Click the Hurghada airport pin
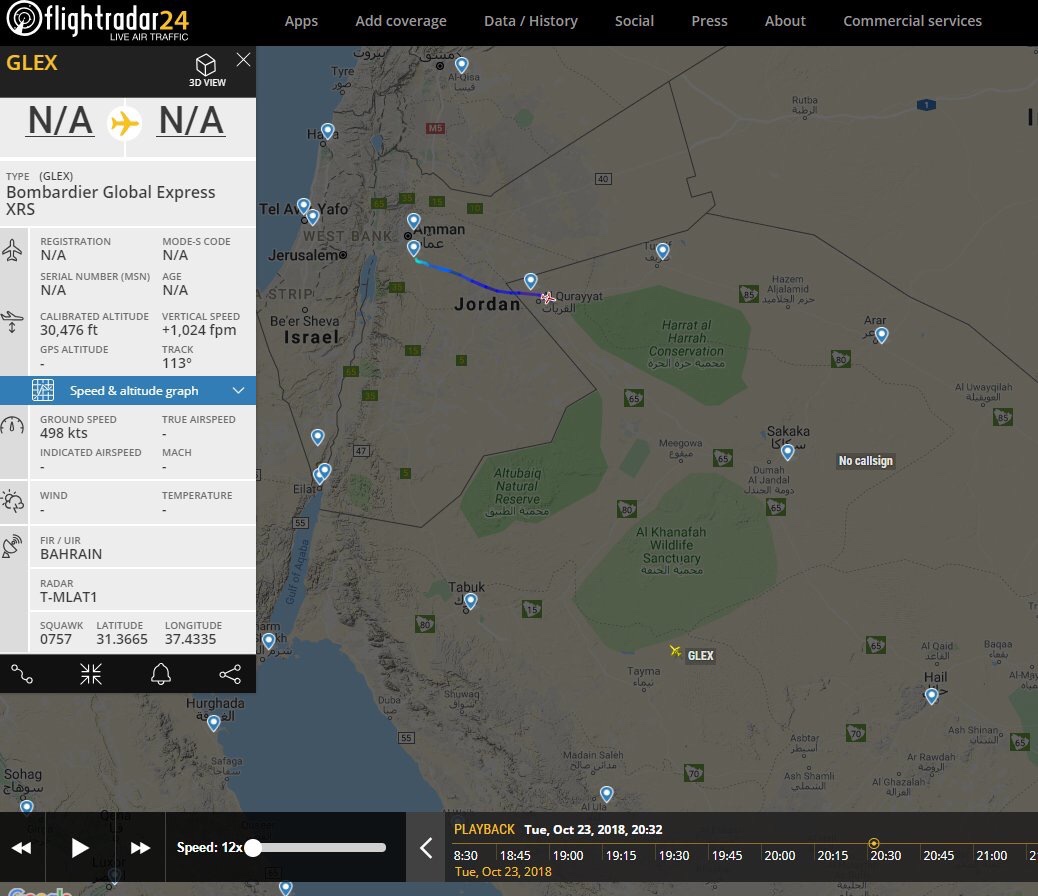Screen dimensions: 1038x896 pos(214,722)
